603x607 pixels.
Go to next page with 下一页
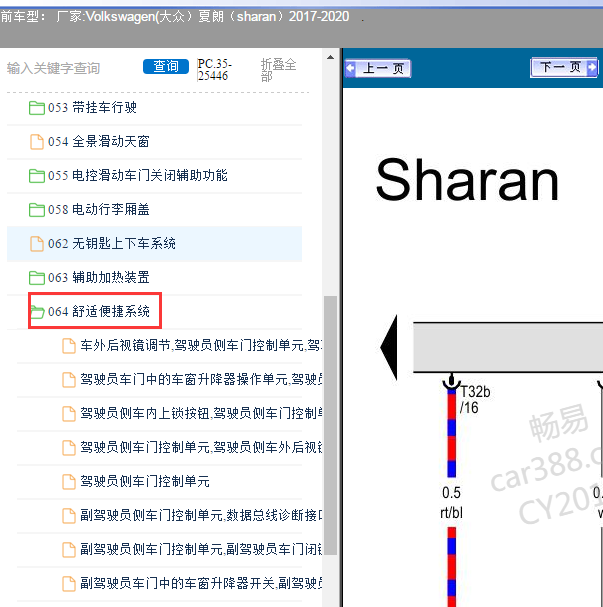click(564, 67)
